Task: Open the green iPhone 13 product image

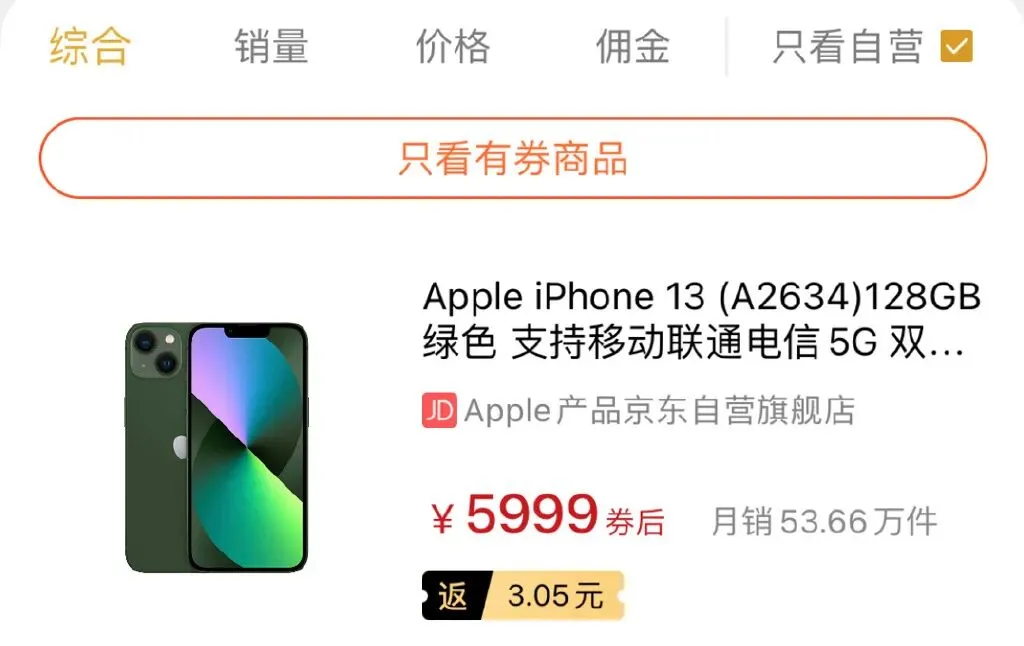Action: click(216, 447)
